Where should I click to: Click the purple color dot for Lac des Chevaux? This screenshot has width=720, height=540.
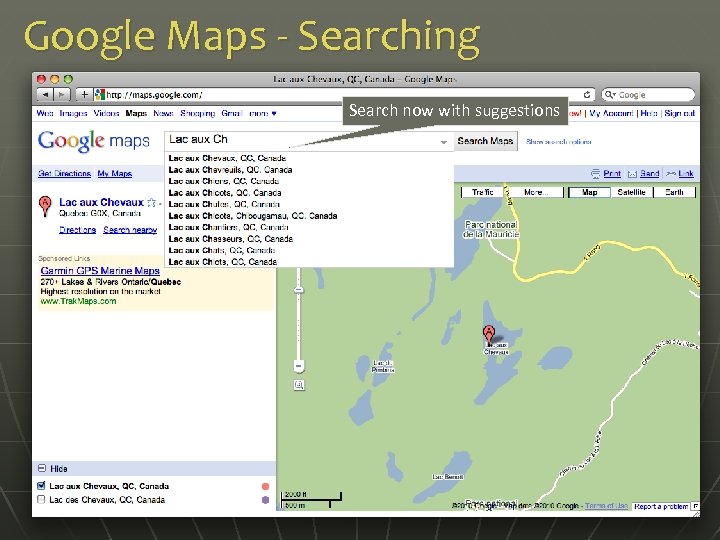click(265, 500)
